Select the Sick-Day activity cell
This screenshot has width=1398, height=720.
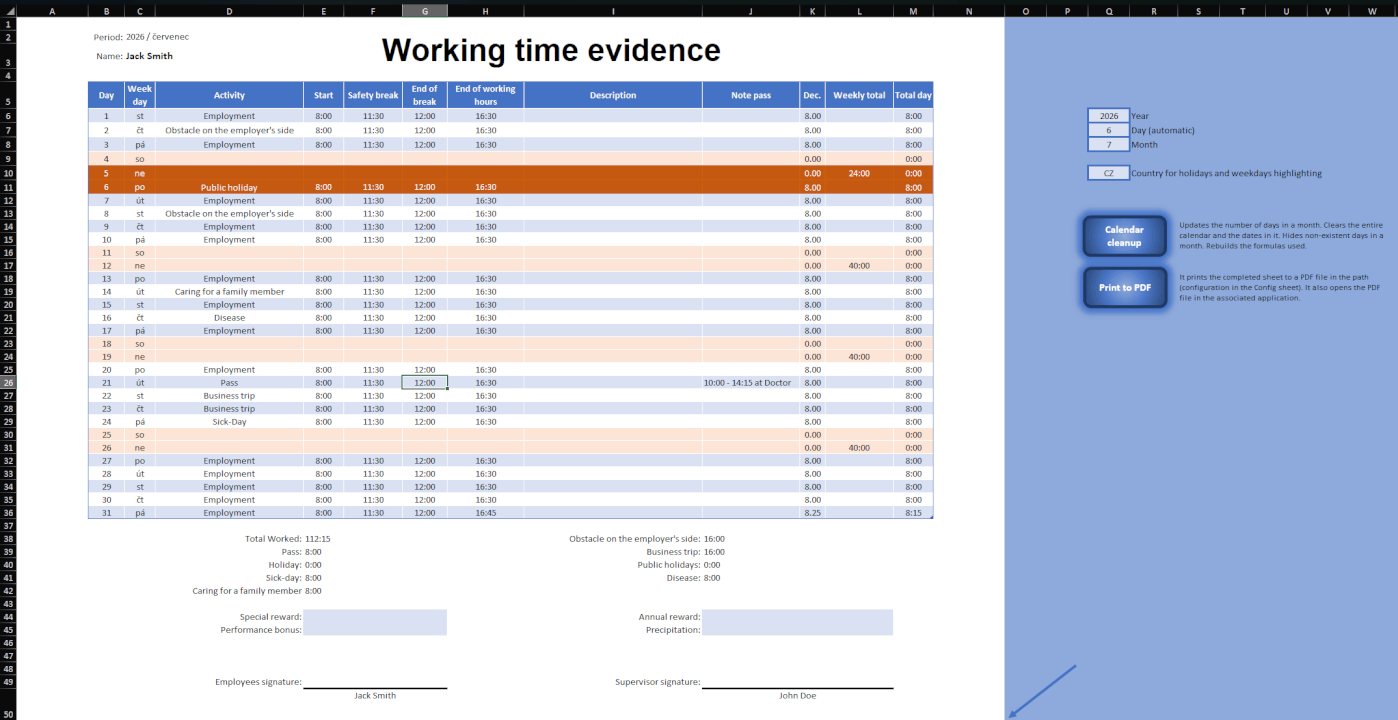pyautogui.click(x=229, y=422)
